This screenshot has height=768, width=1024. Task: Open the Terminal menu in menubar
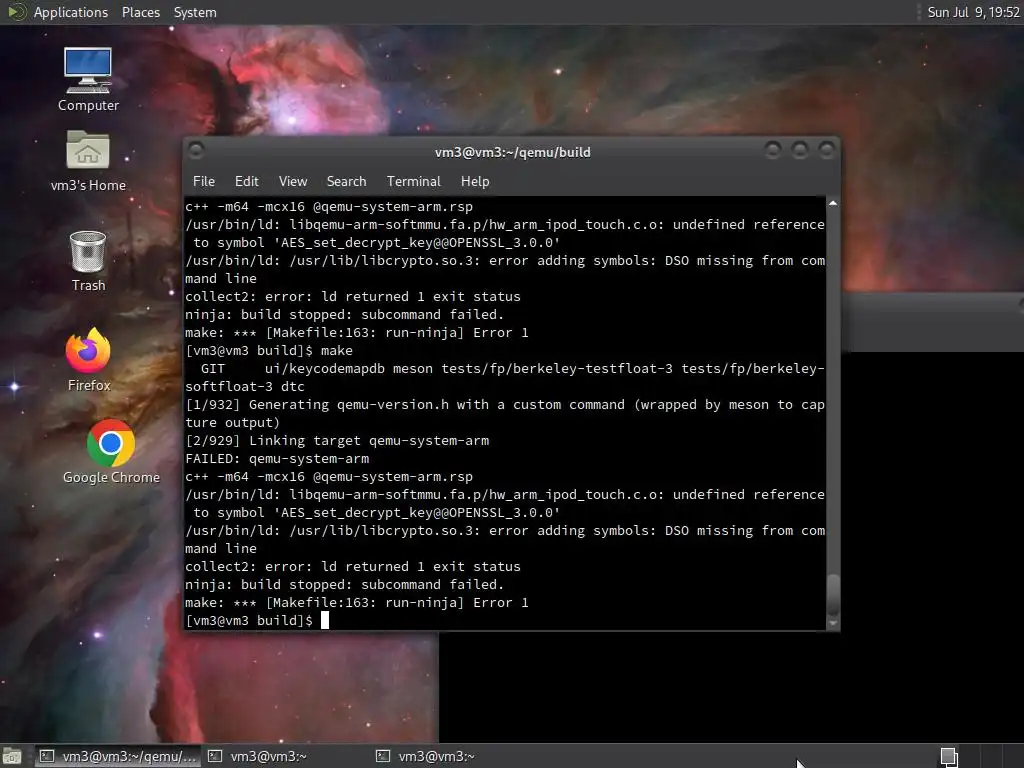tap(413, 181)
